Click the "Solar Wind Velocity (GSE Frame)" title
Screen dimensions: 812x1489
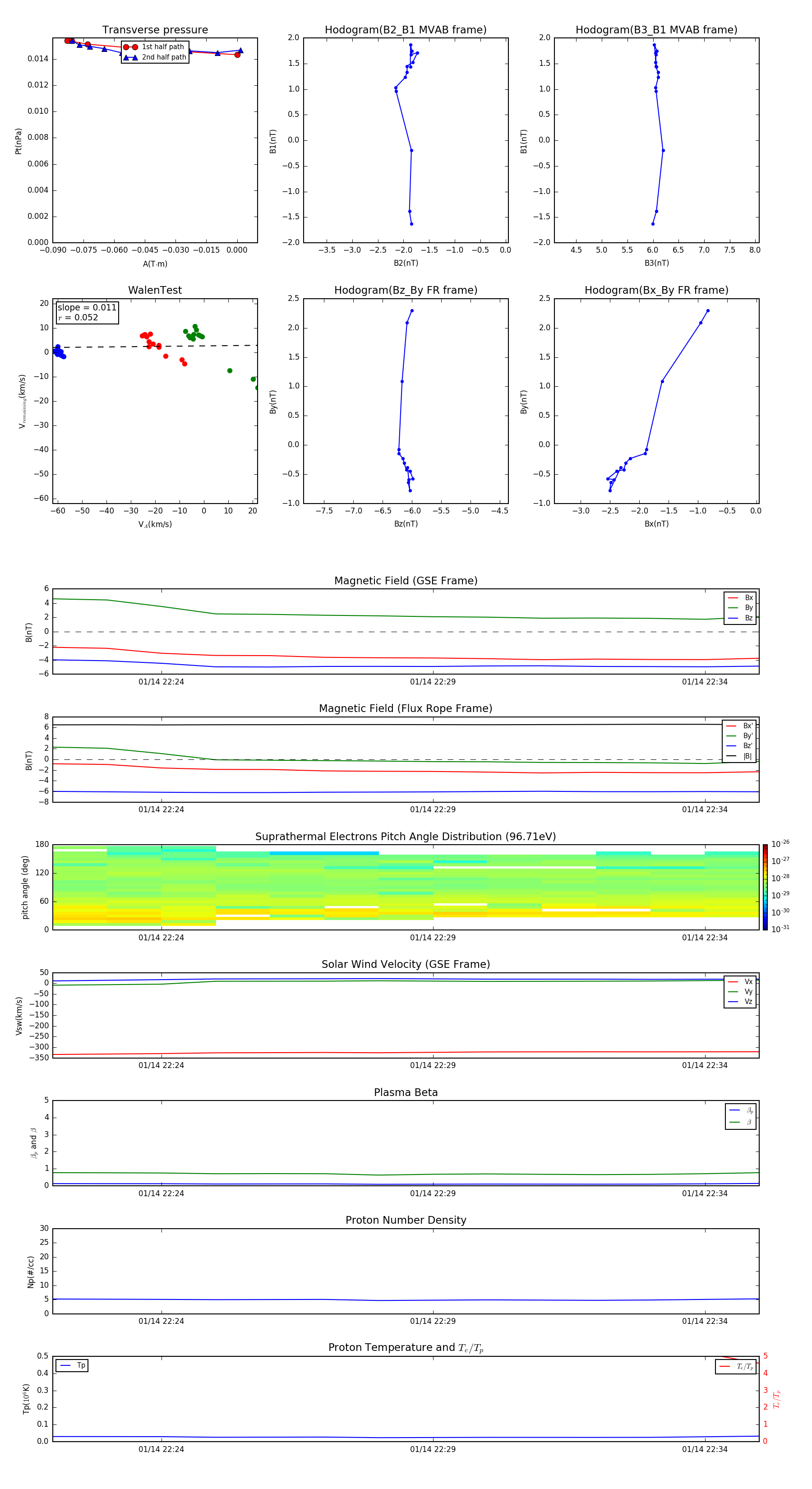coord(406,964)
